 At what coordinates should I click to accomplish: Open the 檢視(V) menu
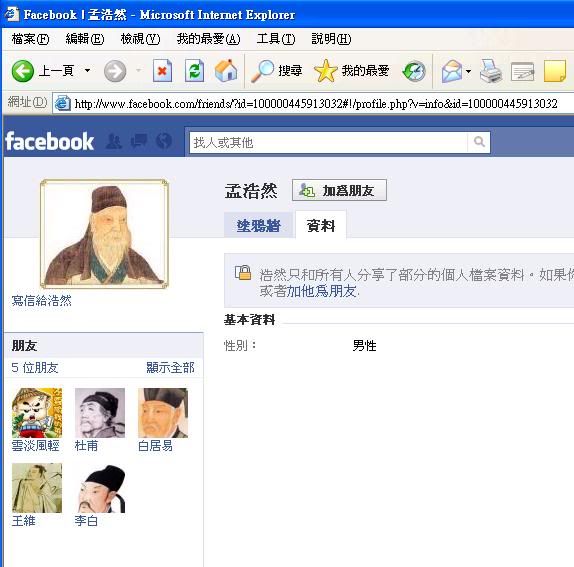click(x=141, y=39)
